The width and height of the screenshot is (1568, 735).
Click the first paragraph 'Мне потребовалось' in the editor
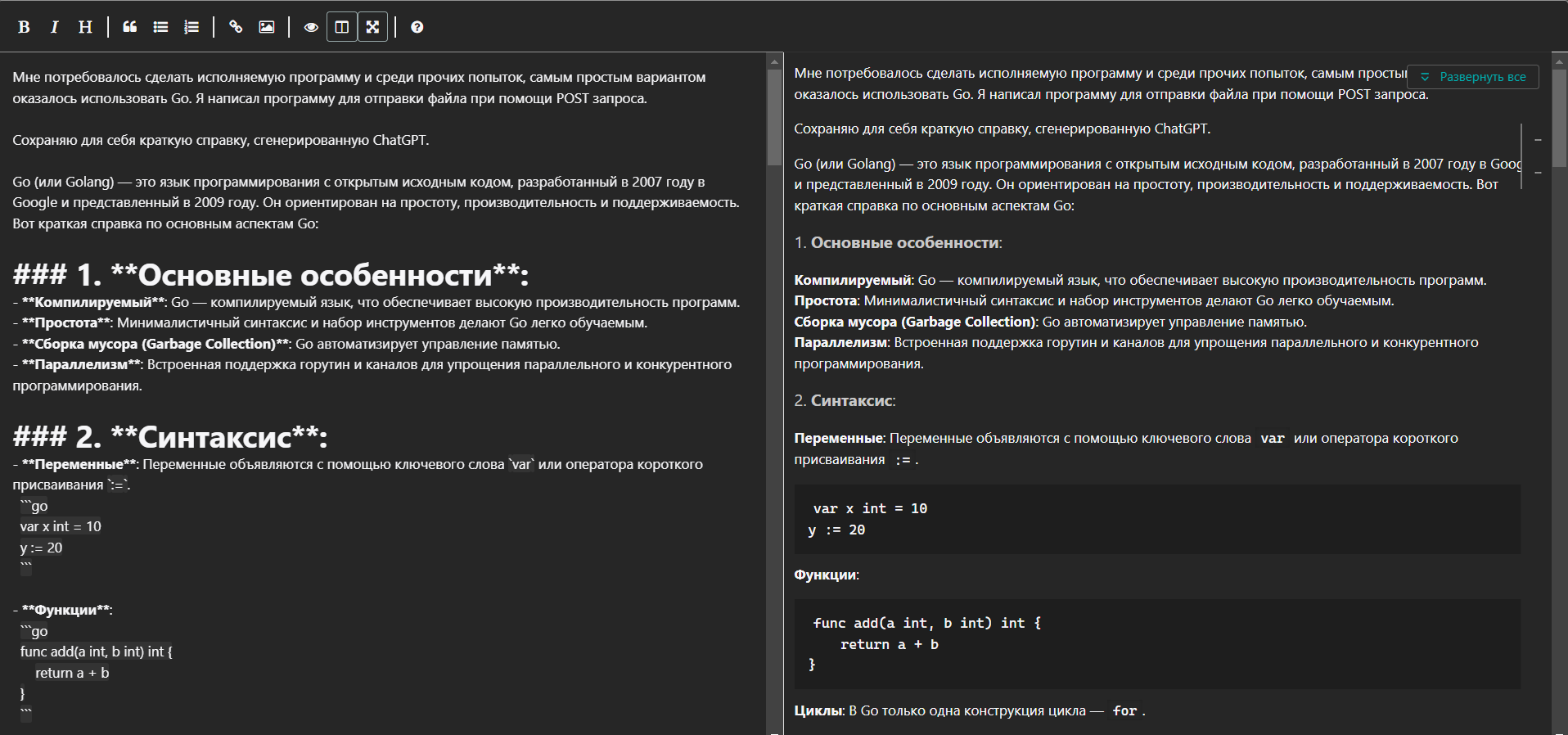tap(359, 88)
